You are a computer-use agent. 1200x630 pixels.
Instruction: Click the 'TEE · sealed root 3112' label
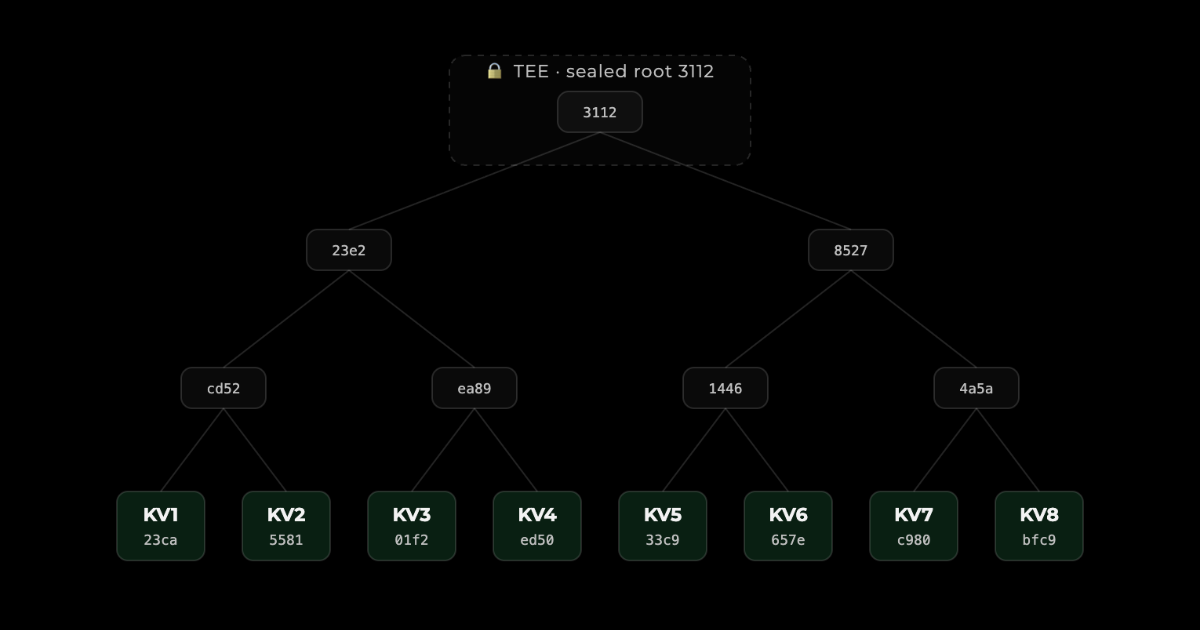(x=614, y=71)
